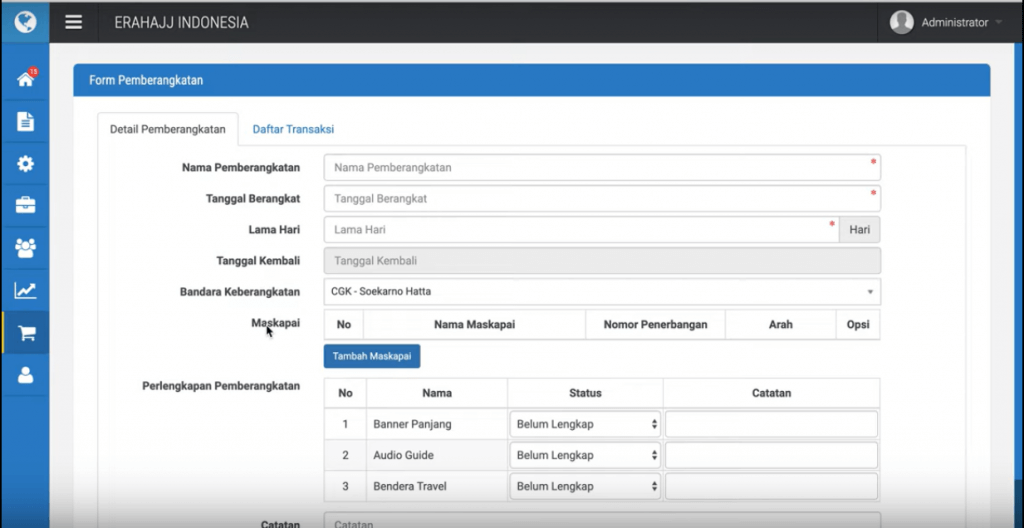Open status dropdown for Bendera Travel
Viewport: 1024px width, 528px height.
pos(585,486)
